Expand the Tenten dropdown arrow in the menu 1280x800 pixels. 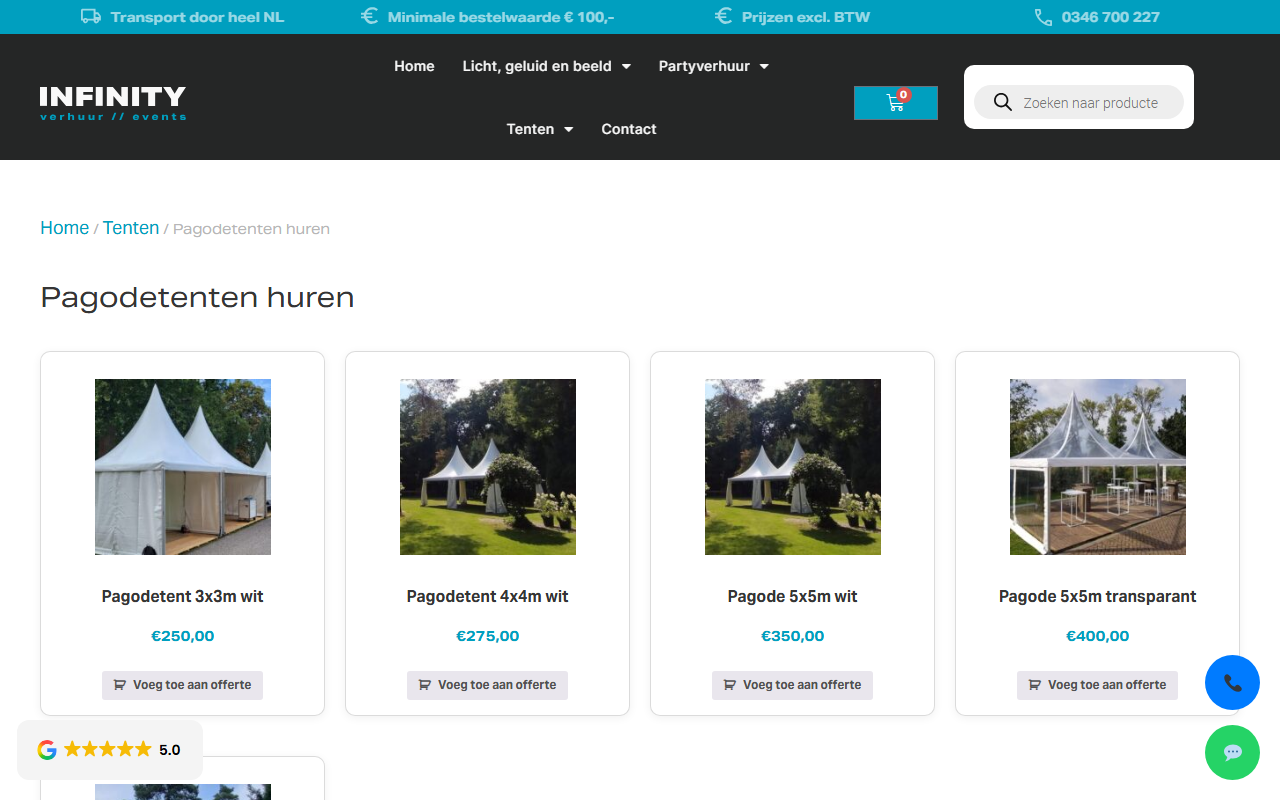(x=568, y=130)
